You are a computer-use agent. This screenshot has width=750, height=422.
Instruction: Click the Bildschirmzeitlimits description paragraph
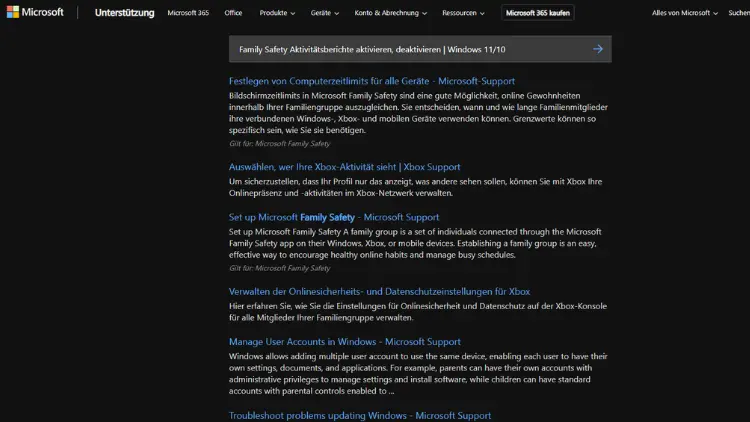tap(419, 113)
